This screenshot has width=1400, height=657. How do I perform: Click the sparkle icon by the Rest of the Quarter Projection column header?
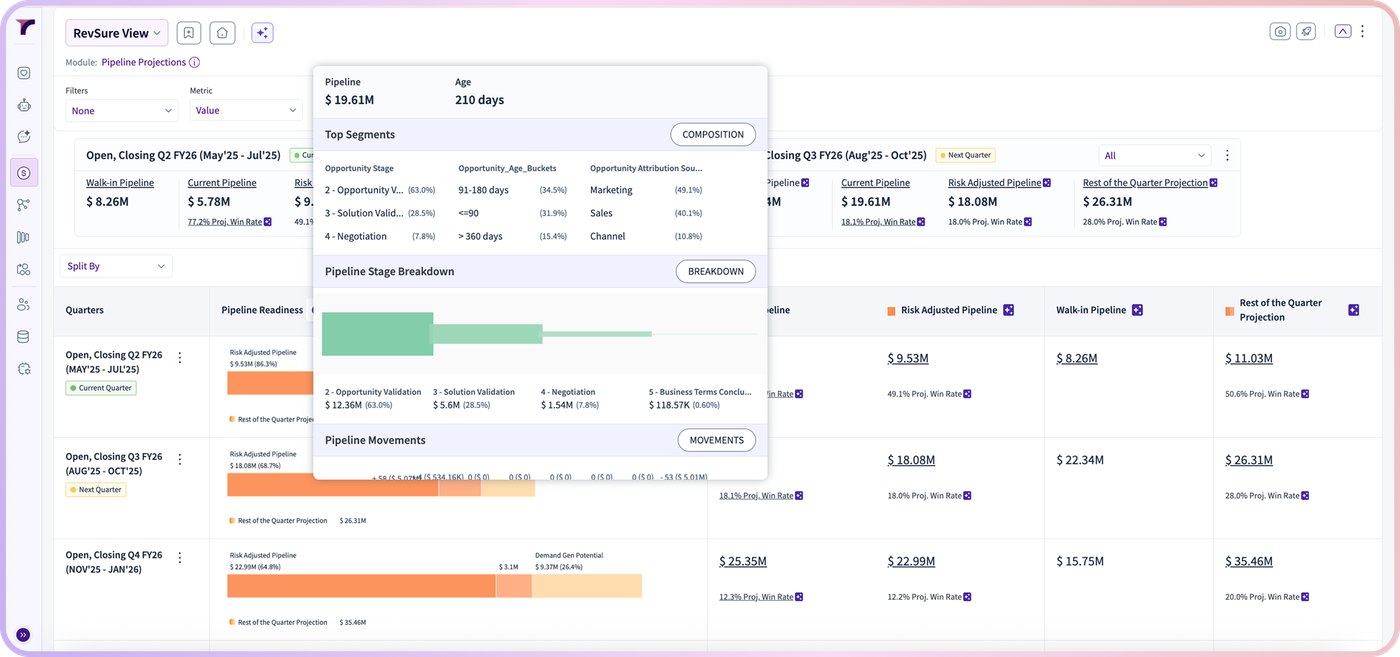tap(1353, 310)
